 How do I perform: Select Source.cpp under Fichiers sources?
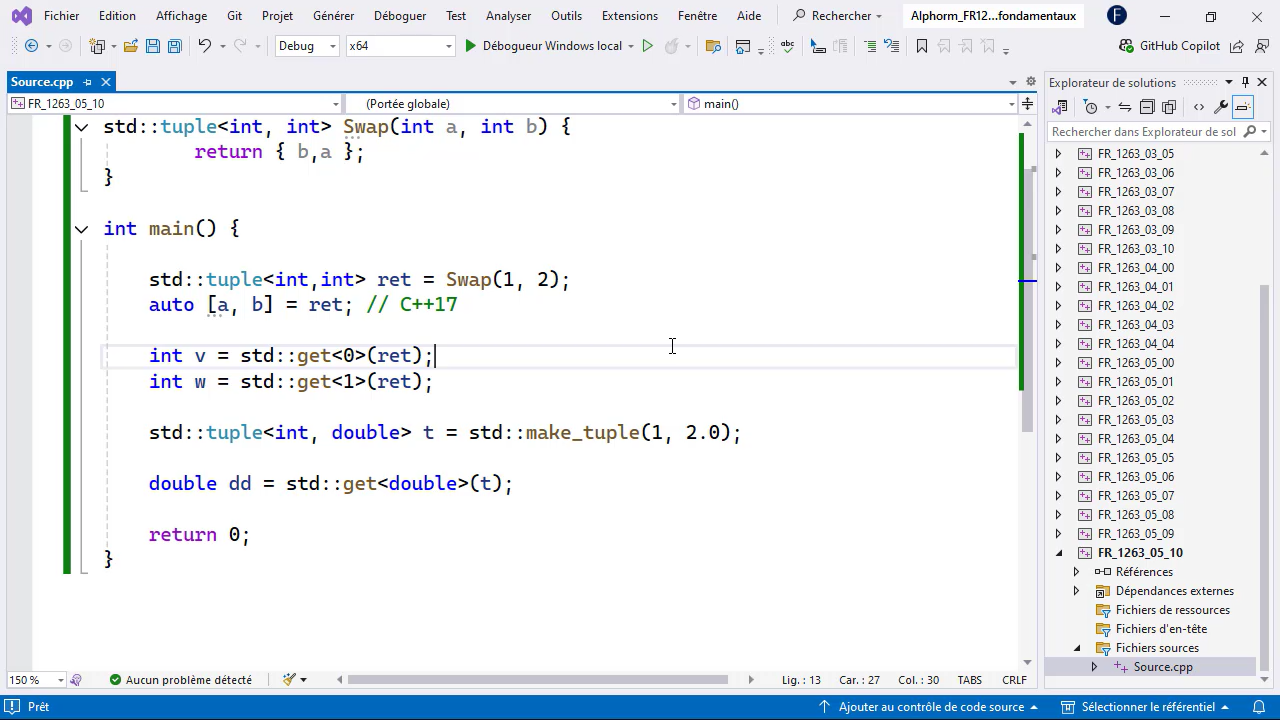[1163, 667]
